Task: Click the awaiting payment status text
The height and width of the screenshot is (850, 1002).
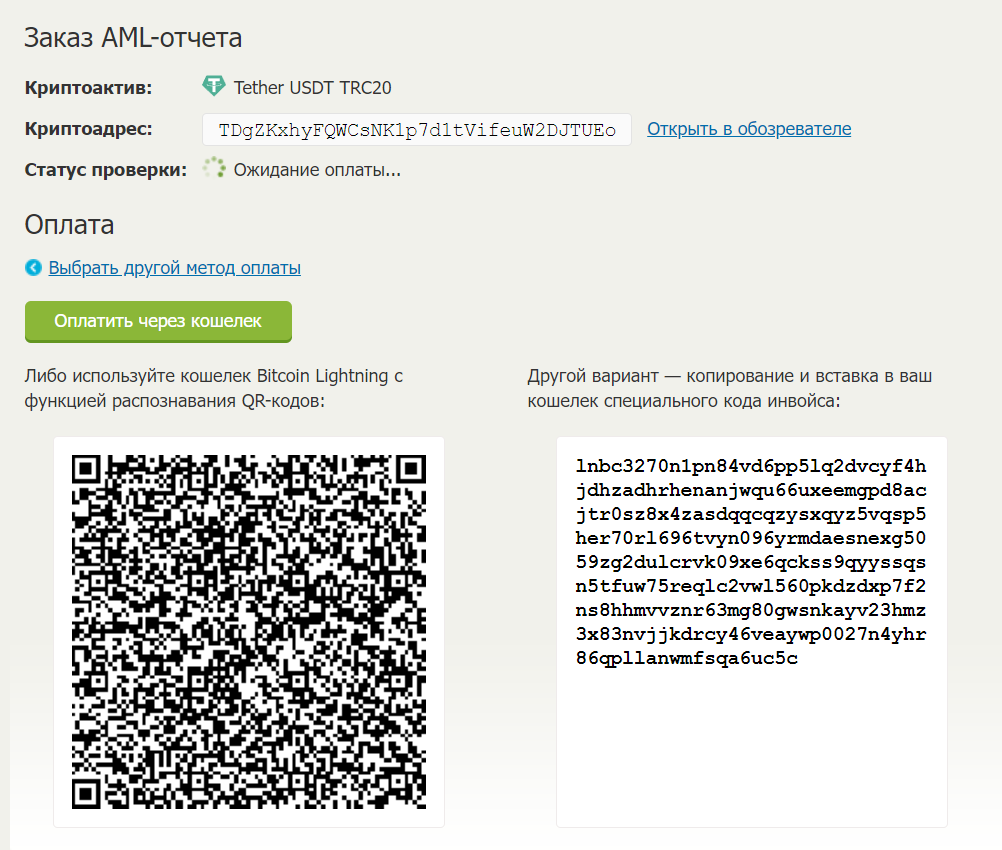Action: click(317, 170)
